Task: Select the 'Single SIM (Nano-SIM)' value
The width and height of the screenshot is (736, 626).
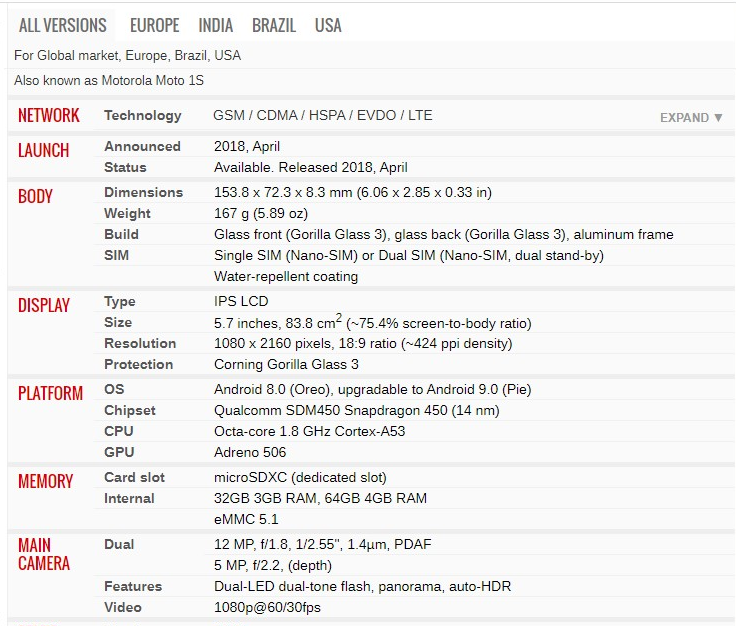Action: pyautogui.click(x=286, y=256)
